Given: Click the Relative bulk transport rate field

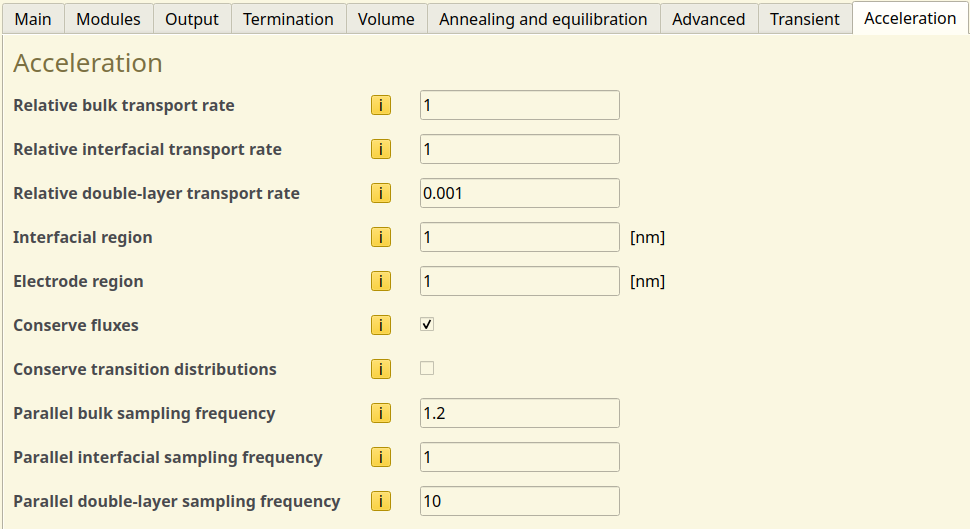Looking at the screenshot, I should [519, 105].
